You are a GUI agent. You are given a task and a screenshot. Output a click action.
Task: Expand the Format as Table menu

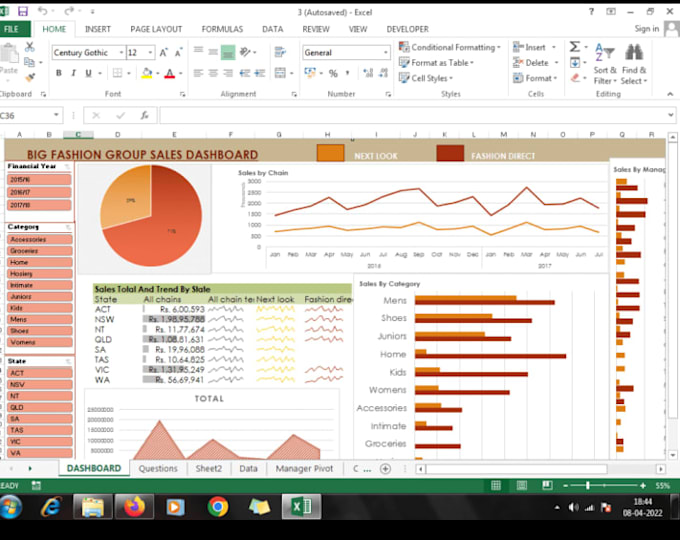click(x=436, y=62)
